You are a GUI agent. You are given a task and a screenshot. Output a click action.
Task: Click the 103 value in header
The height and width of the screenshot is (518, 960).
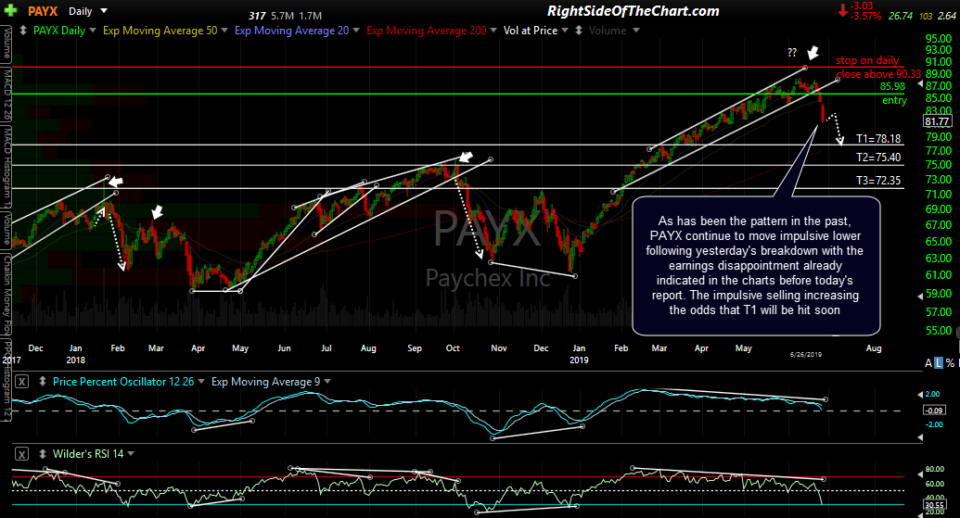point(925,16)
